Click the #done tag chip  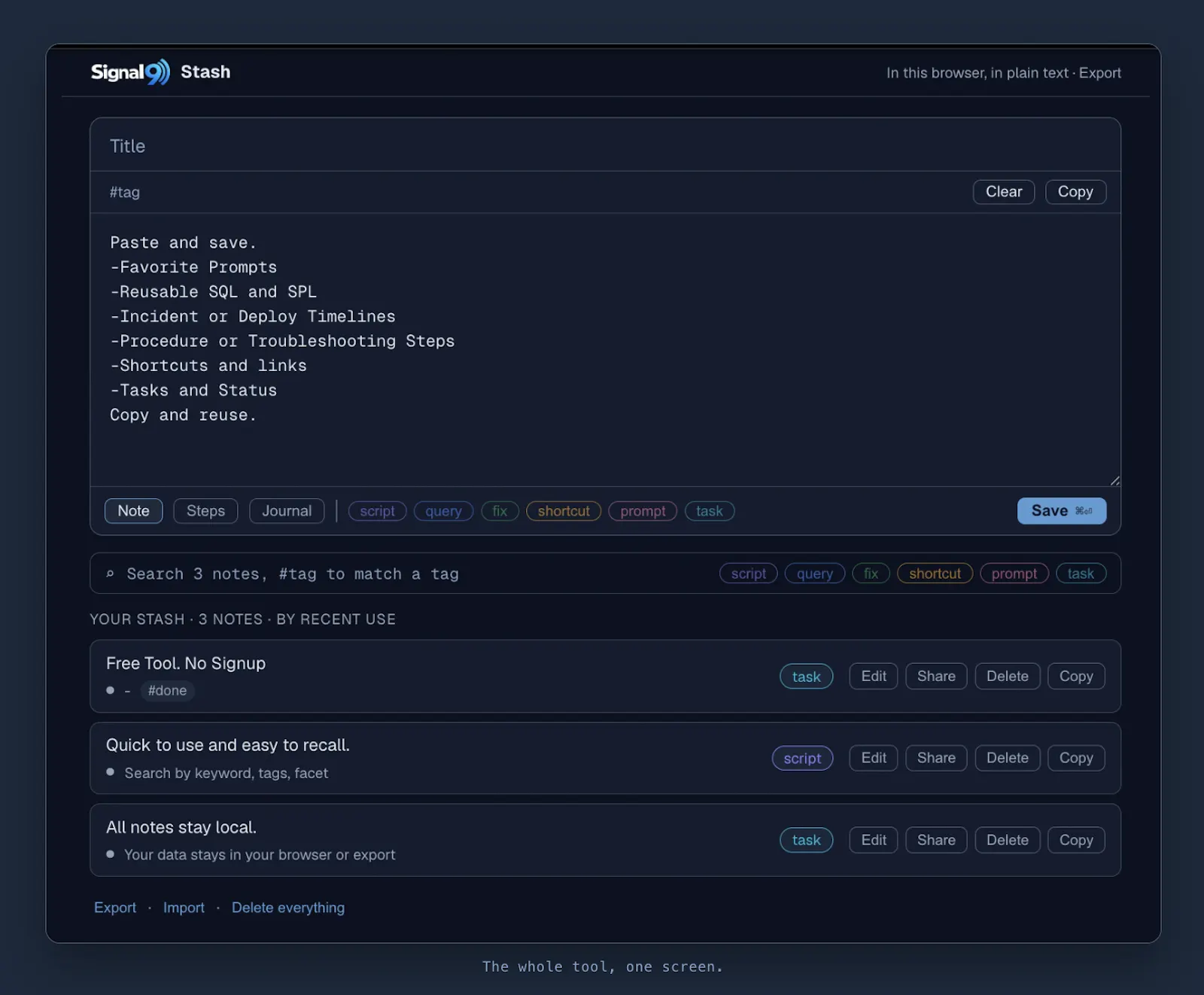click(x=167, y=690)
